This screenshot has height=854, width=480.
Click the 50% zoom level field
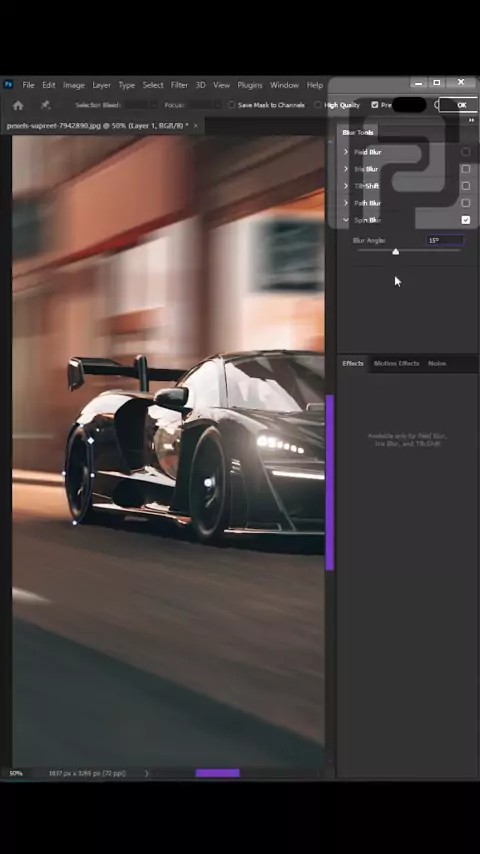point(16,773)
